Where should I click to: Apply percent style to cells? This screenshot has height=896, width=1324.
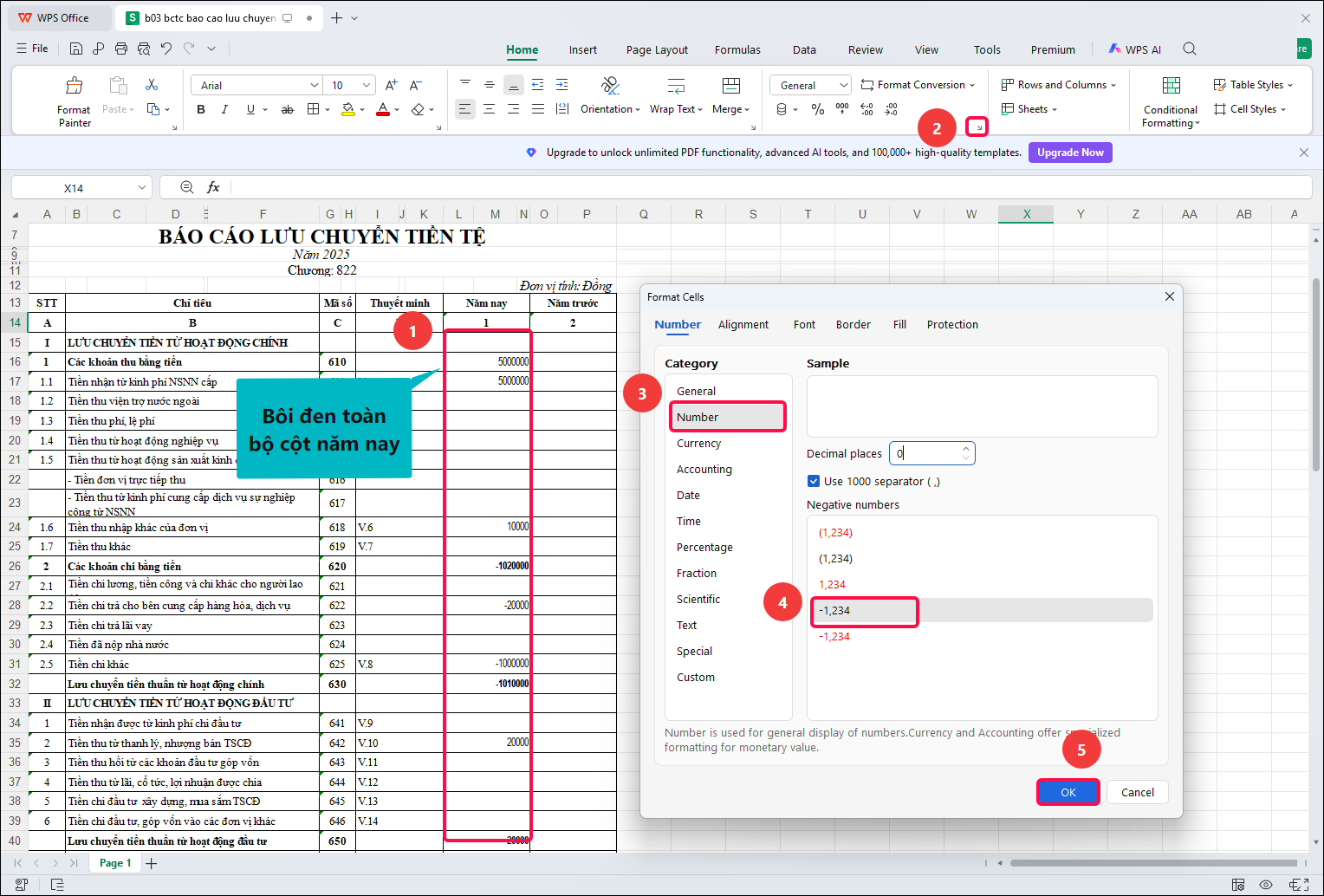[817, 109]
